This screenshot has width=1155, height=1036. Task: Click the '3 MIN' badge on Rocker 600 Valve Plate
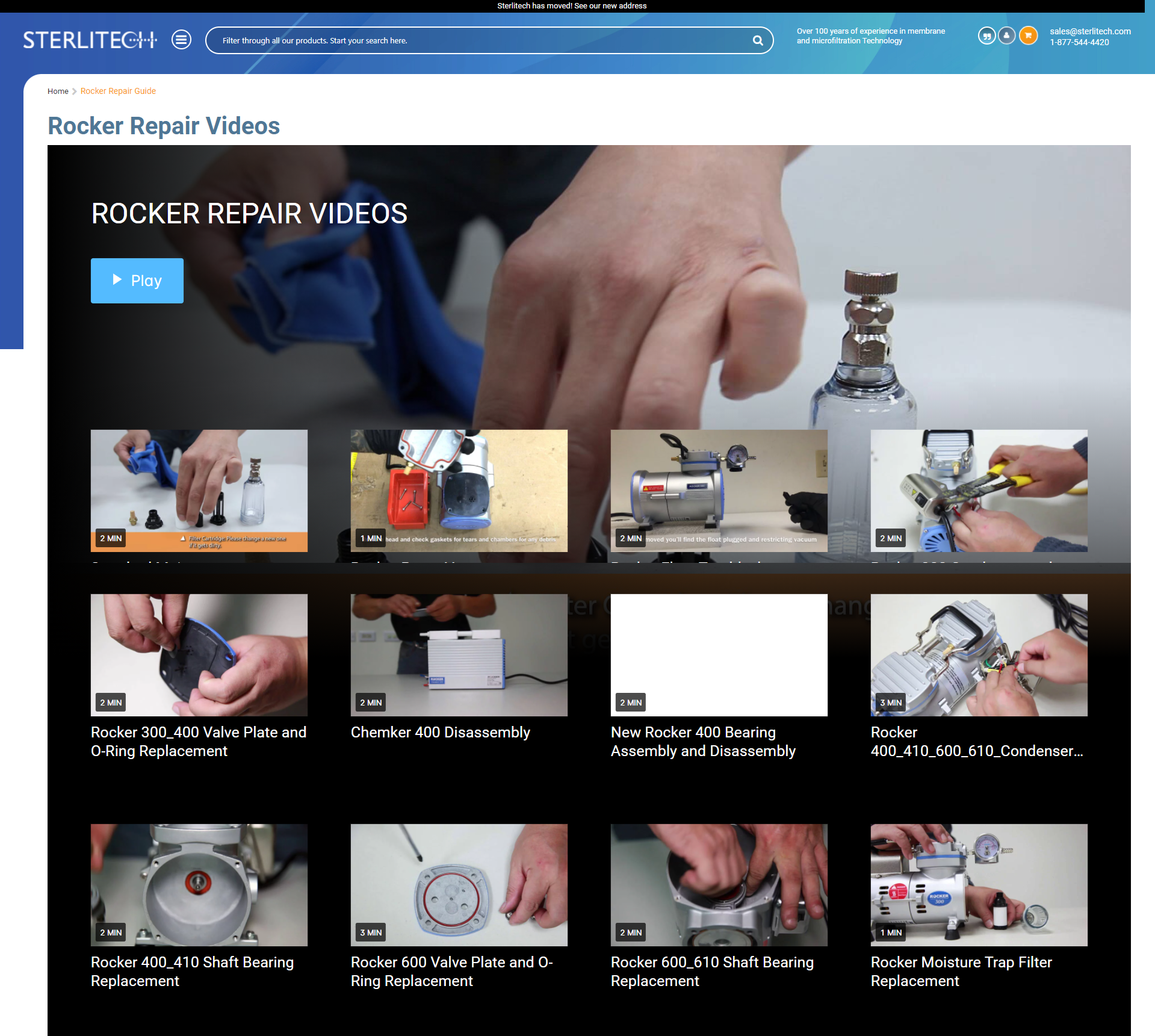coord(371,932)
